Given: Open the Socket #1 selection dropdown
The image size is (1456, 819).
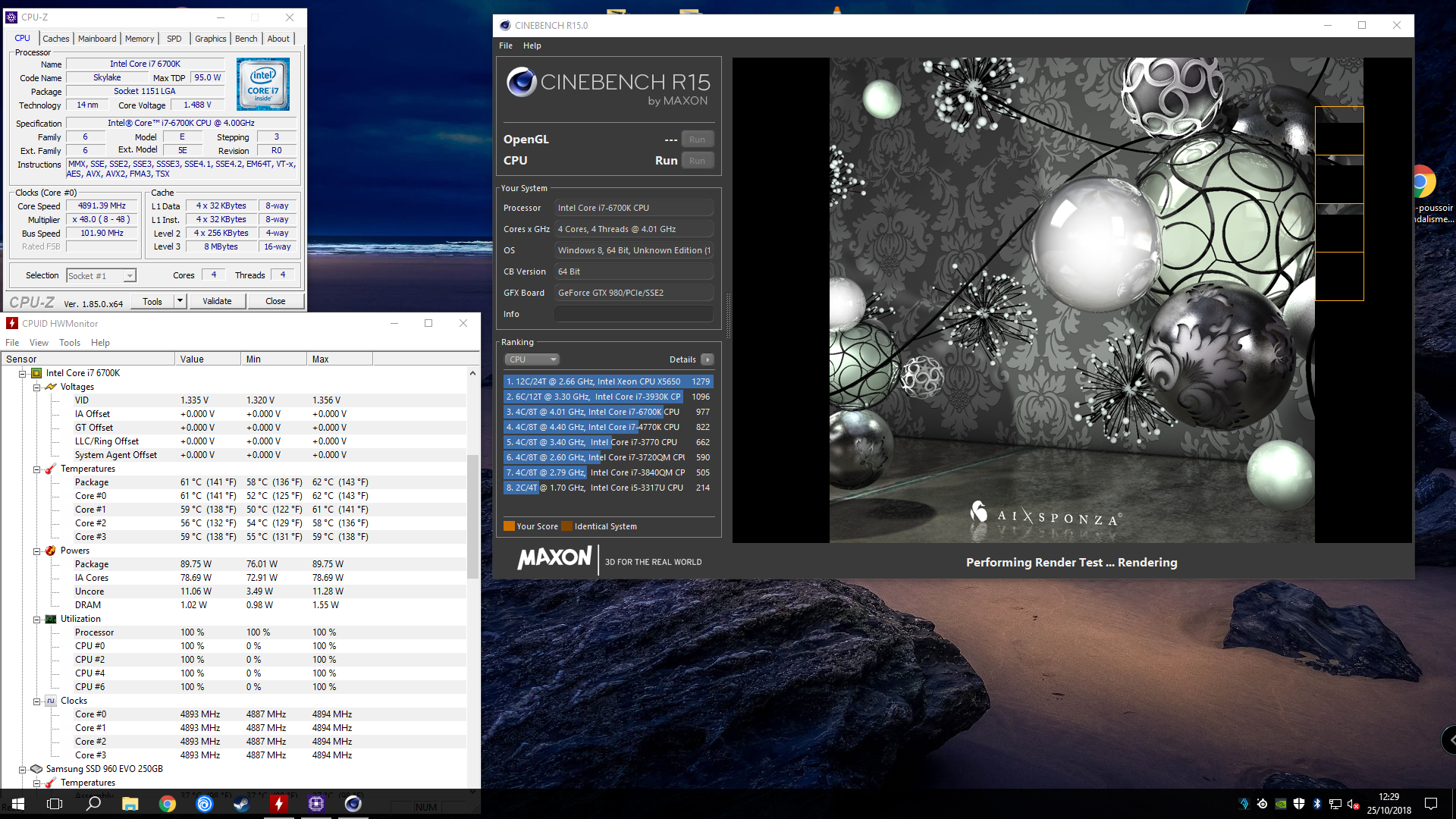Looking at the screenshot, I should click(101, 276).
